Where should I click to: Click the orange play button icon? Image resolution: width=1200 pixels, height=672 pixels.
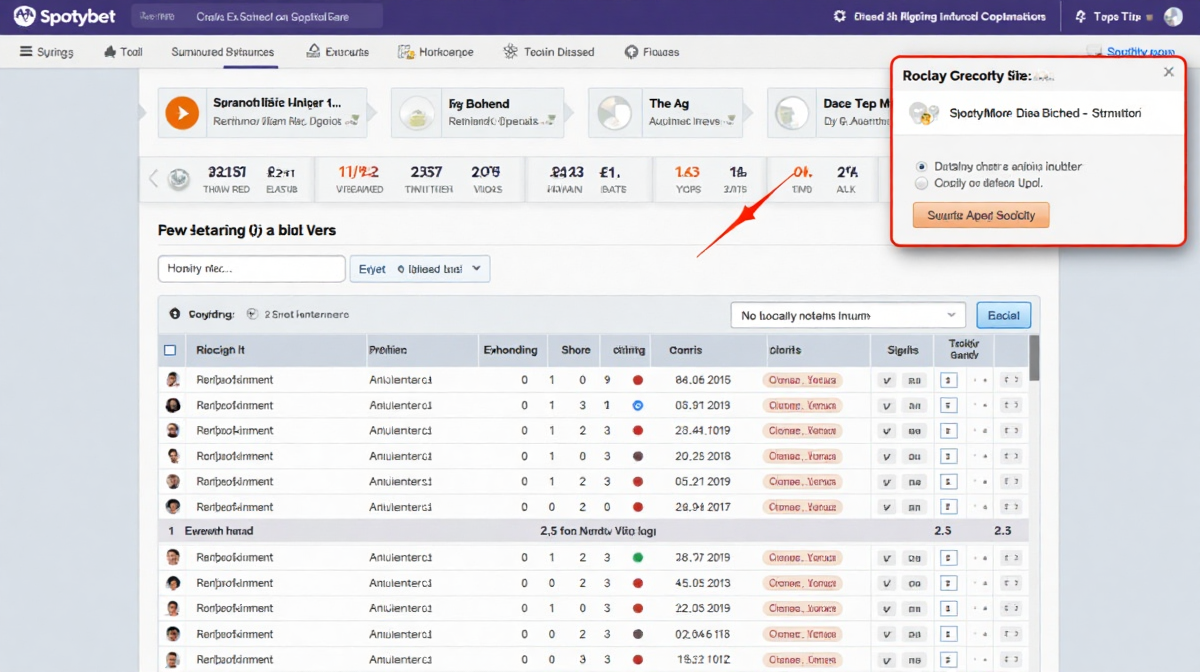182,113
